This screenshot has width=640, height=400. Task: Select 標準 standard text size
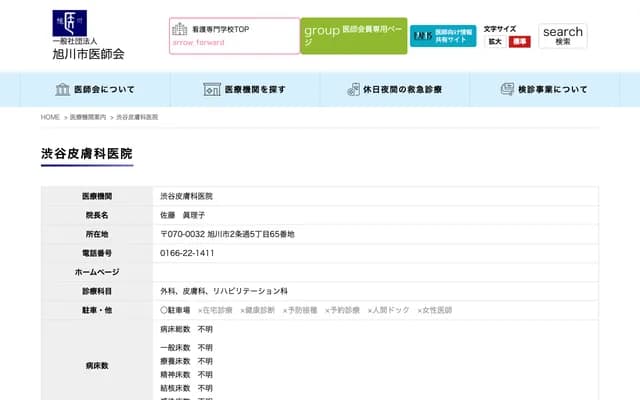pos(520,42)
